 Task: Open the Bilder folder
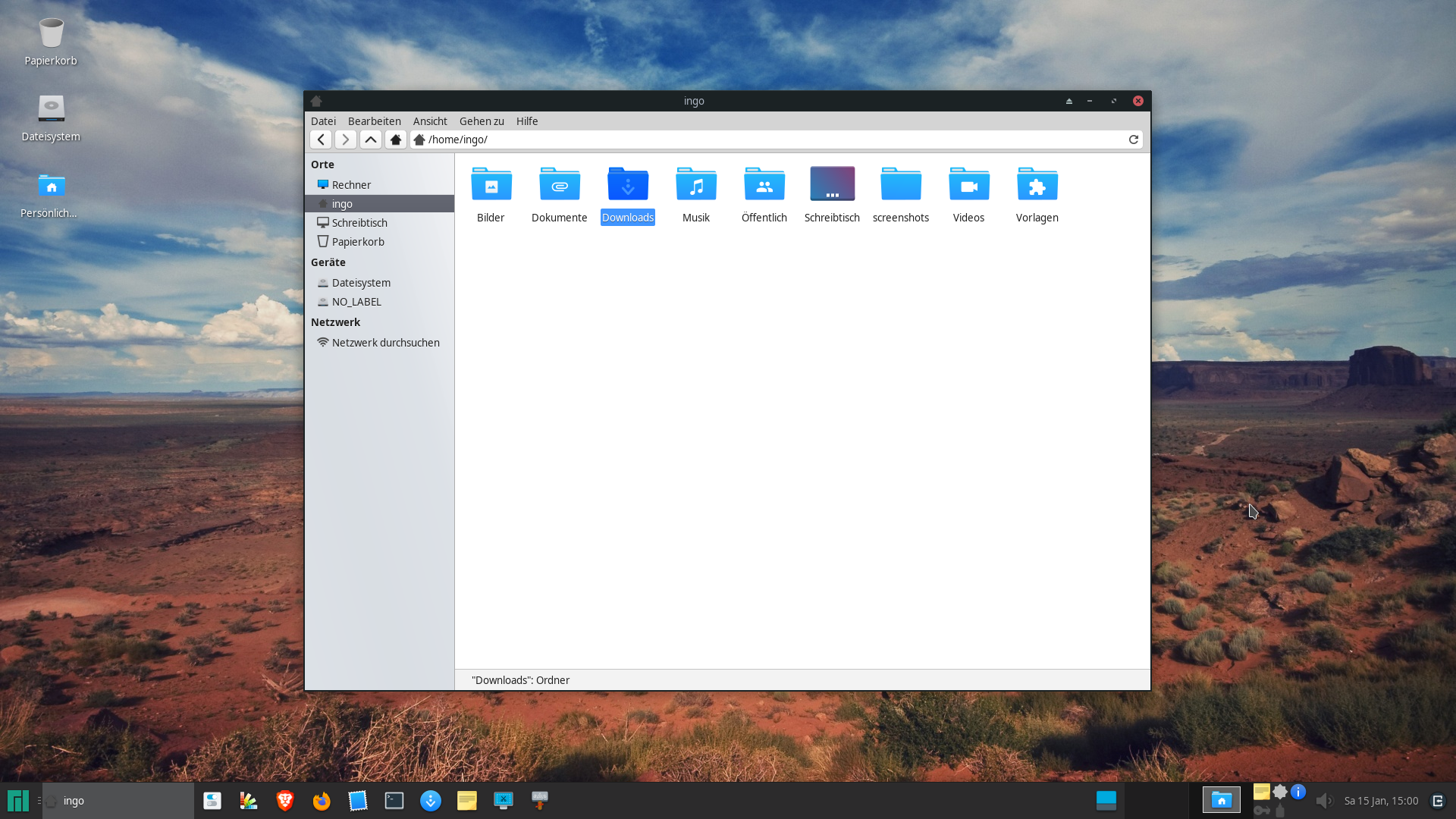pos(491,185)
